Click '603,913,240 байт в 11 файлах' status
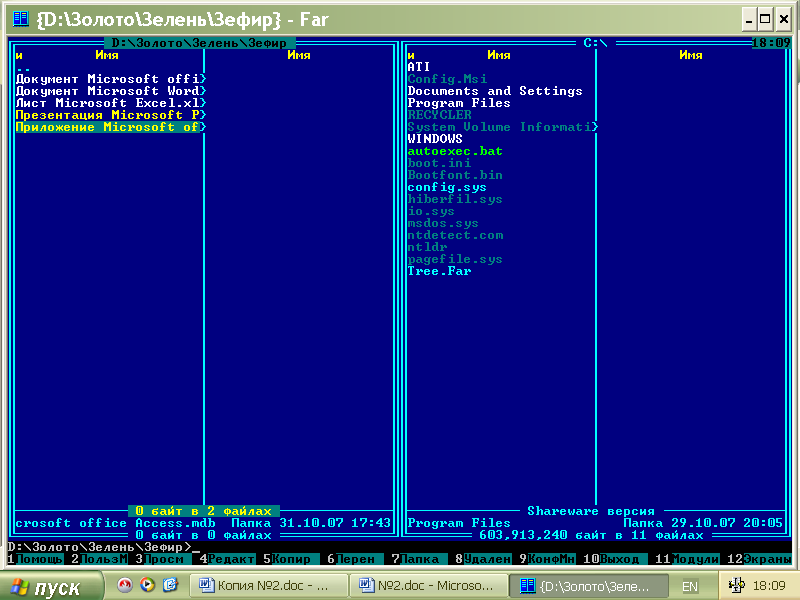 591,535
